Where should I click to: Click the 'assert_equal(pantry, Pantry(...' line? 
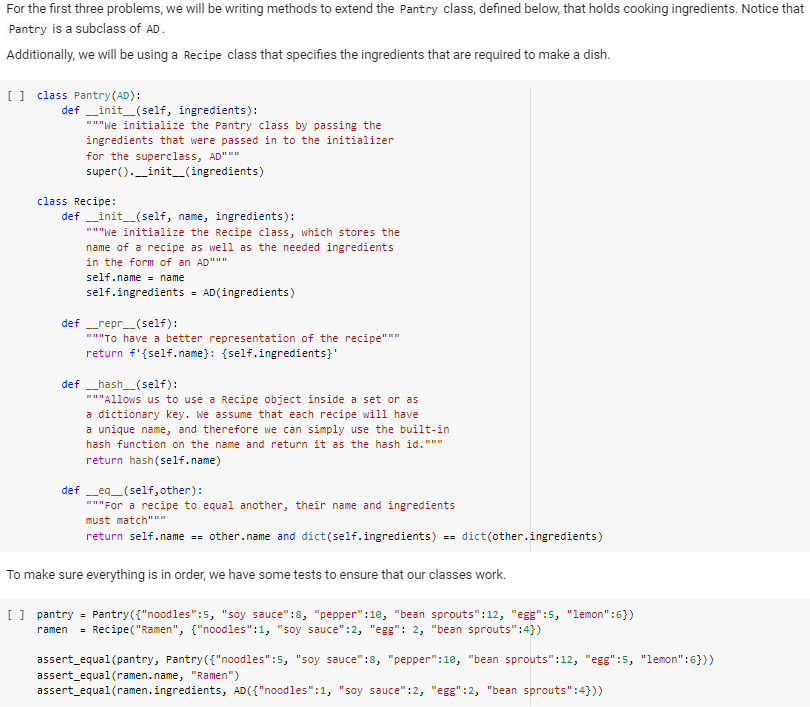pyautogui.click(x=376, y=659)
